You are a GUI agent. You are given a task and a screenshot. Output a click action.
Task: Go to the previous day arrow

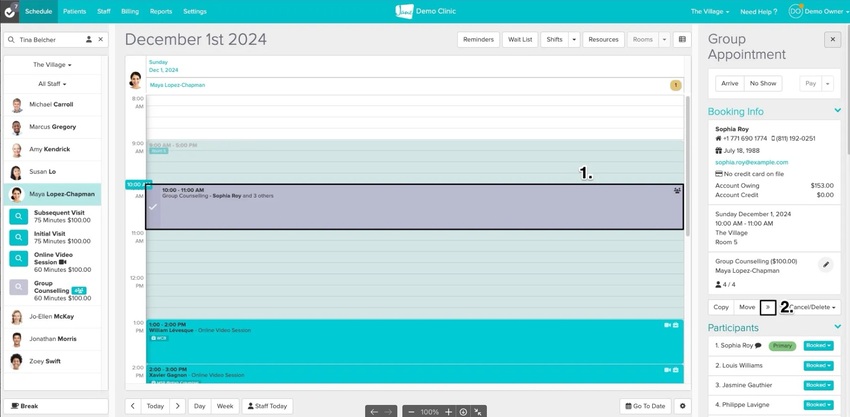pos(133,406)
